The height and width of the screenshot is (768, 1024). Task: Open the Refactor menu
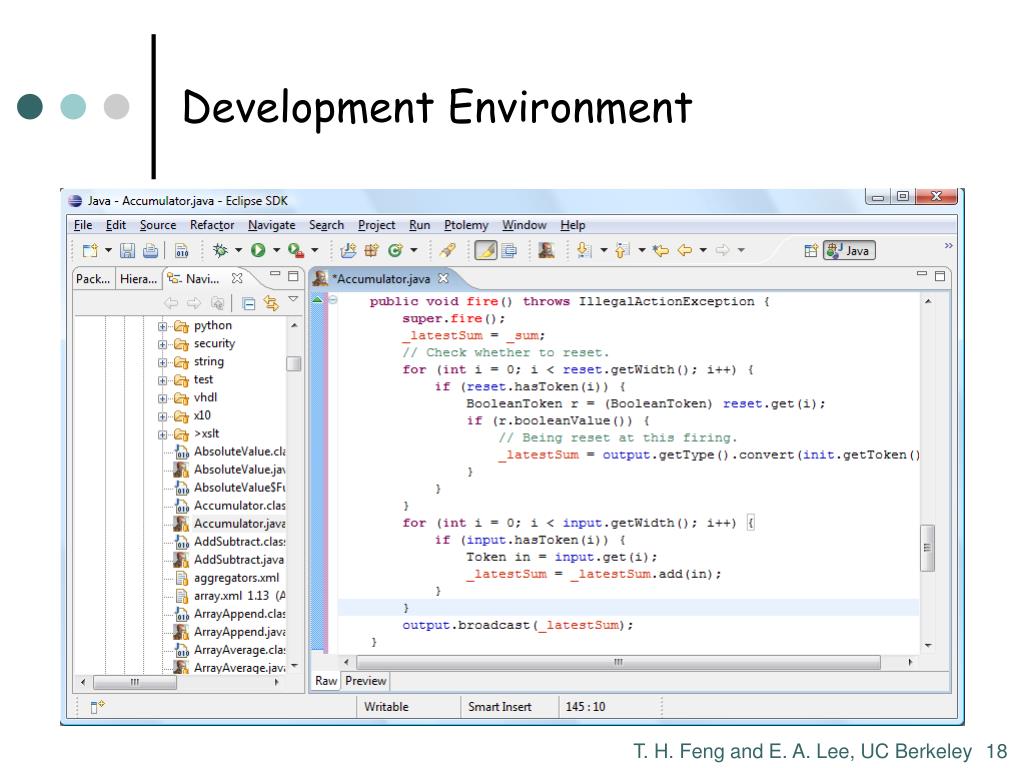click(x=212, y=225)
